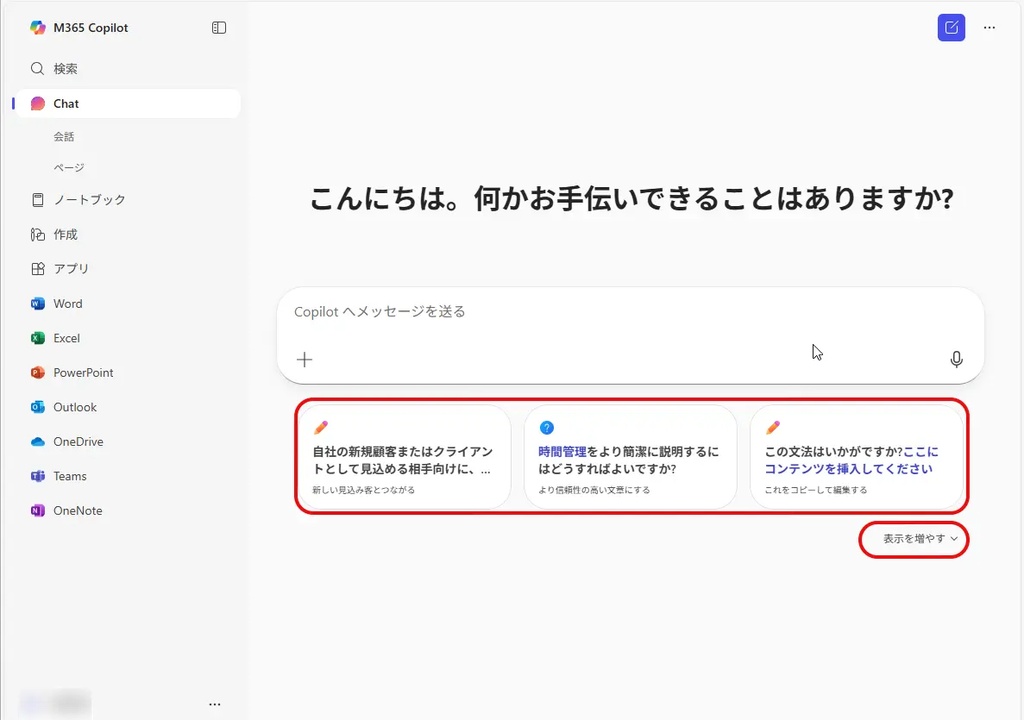Launch PowerPoint from the sidebar
This screenshot has width=1024, height=720.
click(x=82, y=373)
